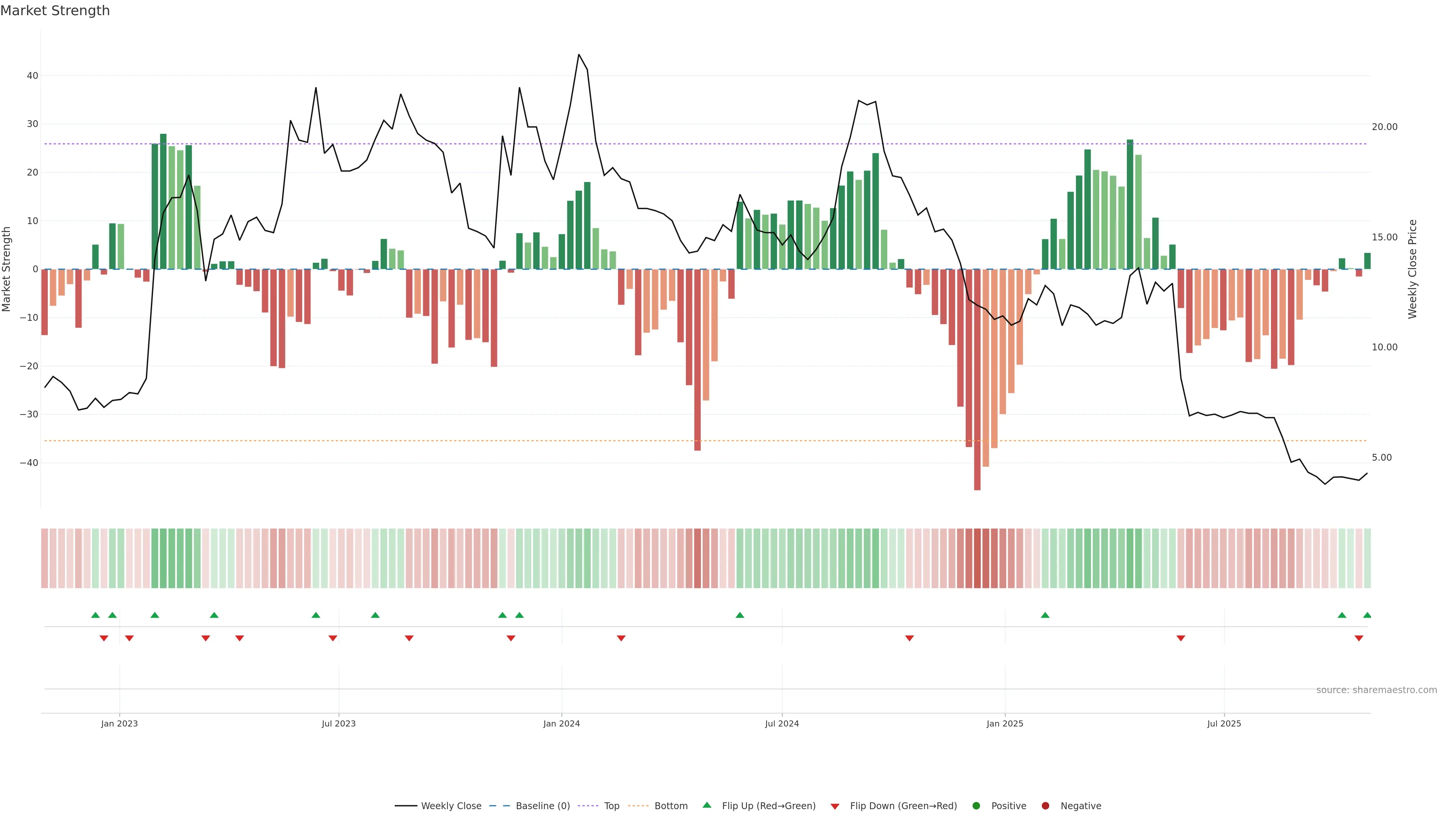Click the leftmost red flip-down triangle marker
This screenshot has width=1456, height=819.
click(104, 638)
